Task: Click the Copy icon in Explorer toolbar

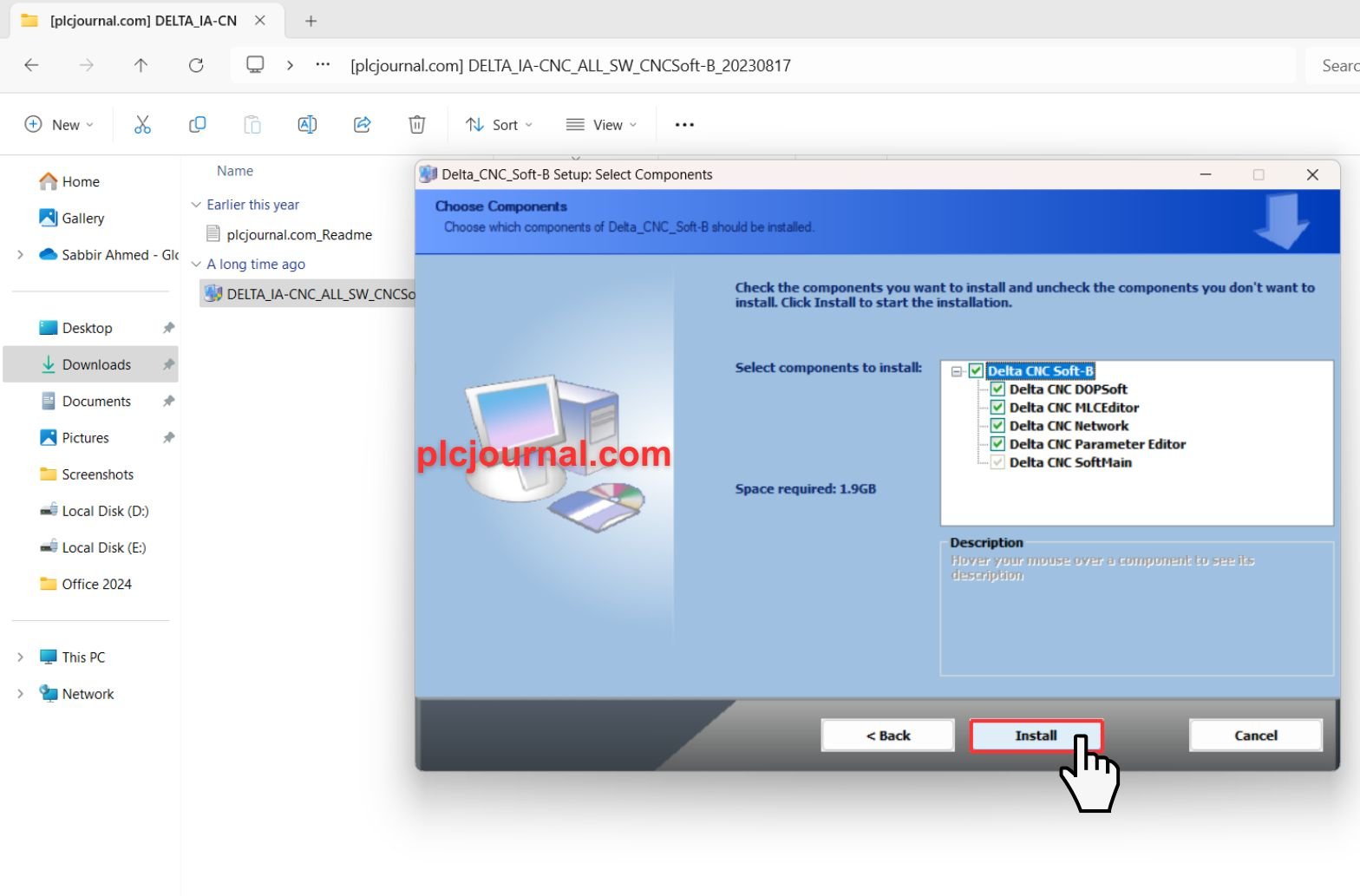Action: pyautogui.click(x=197, y=125)
